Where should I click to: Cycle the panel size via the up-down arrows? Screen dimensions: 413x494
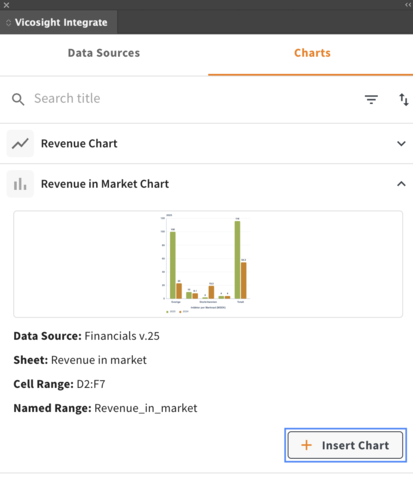coord(9,23)
